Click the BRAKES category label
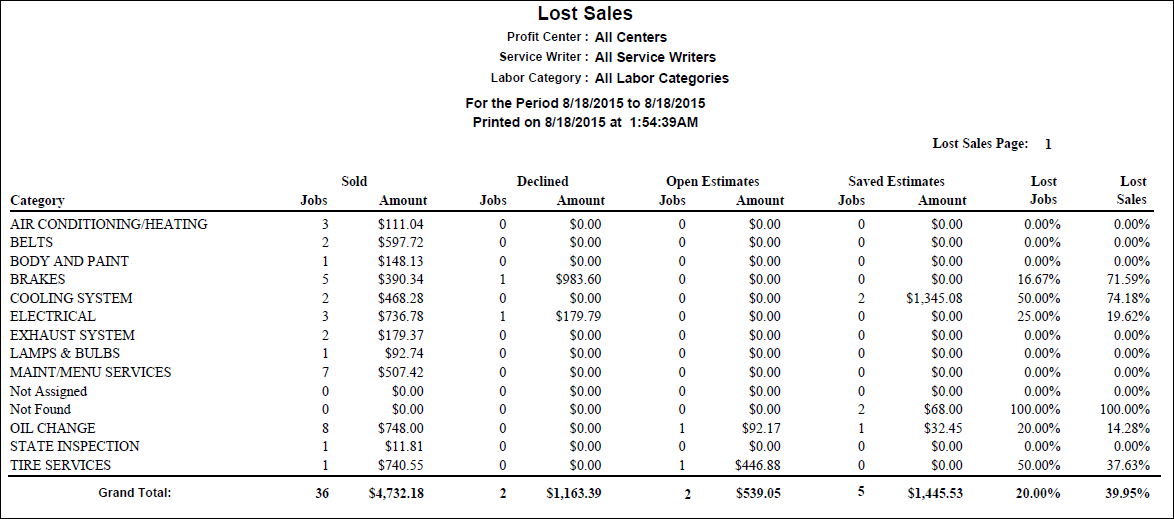Viewport: 1174px width, 519px height. point(37,279)
